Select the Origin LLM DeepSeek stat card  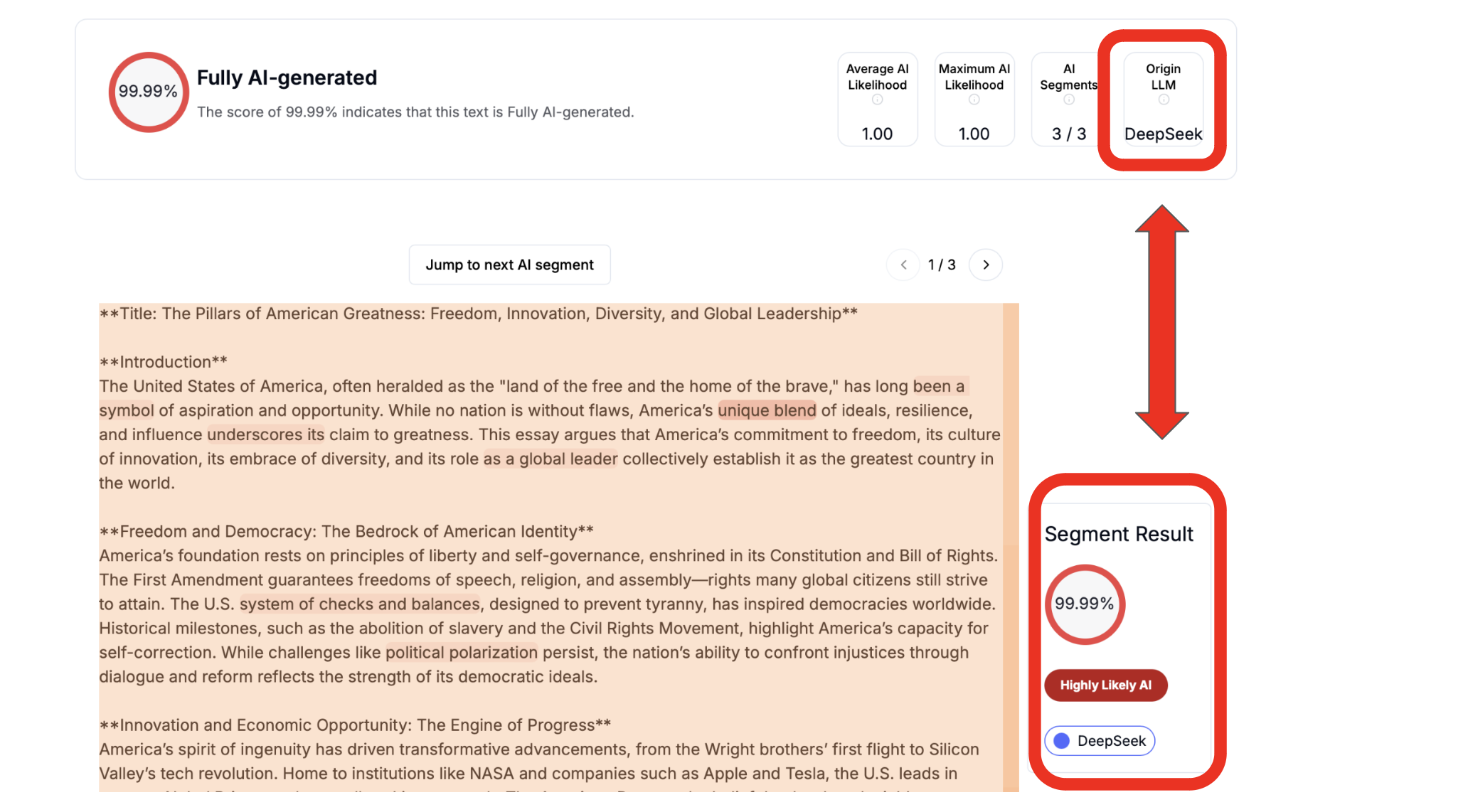tap(1163, 100)
